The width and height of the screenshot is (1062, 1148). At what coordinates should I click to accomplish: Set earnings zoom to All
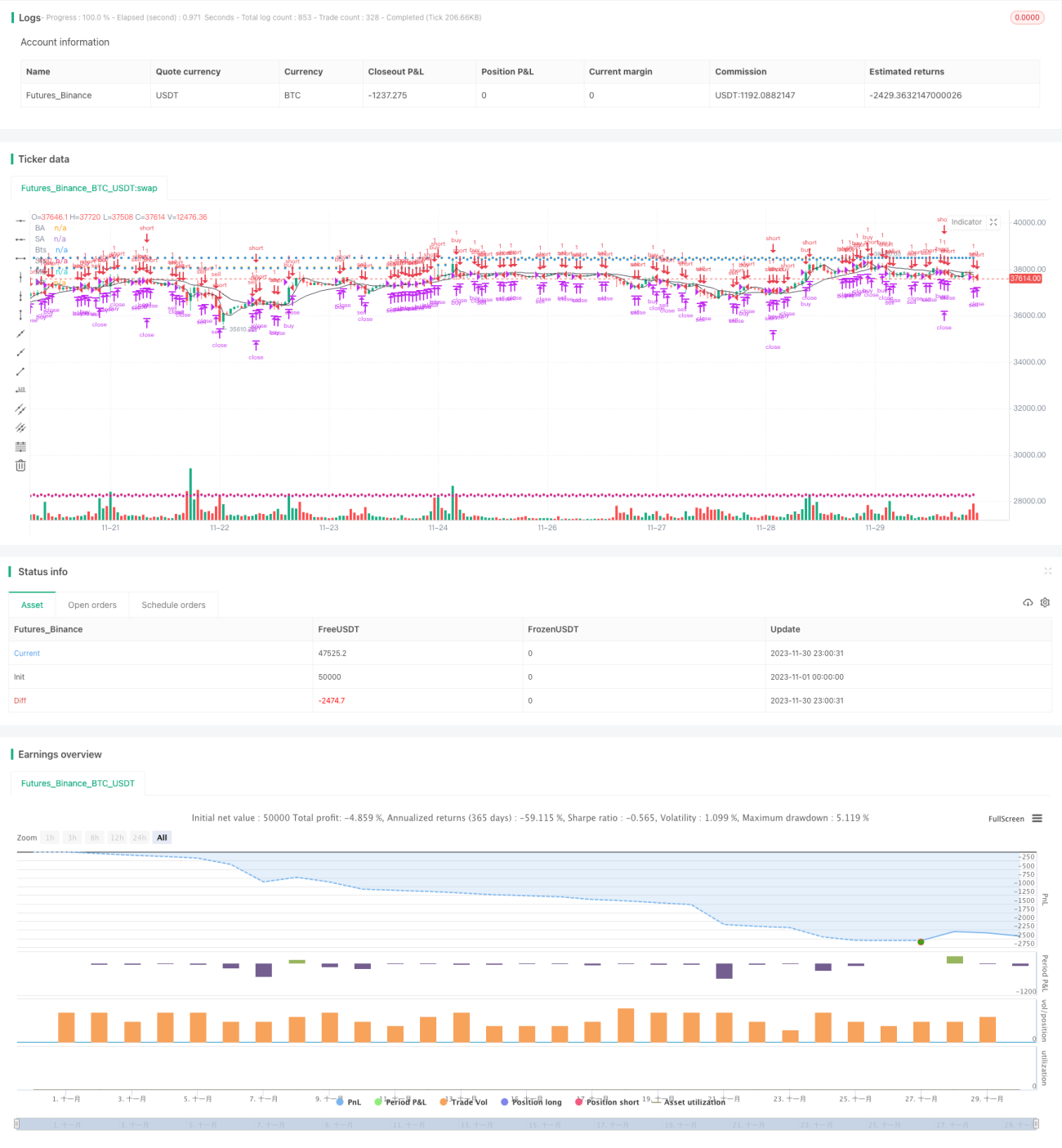click(162, 838)
